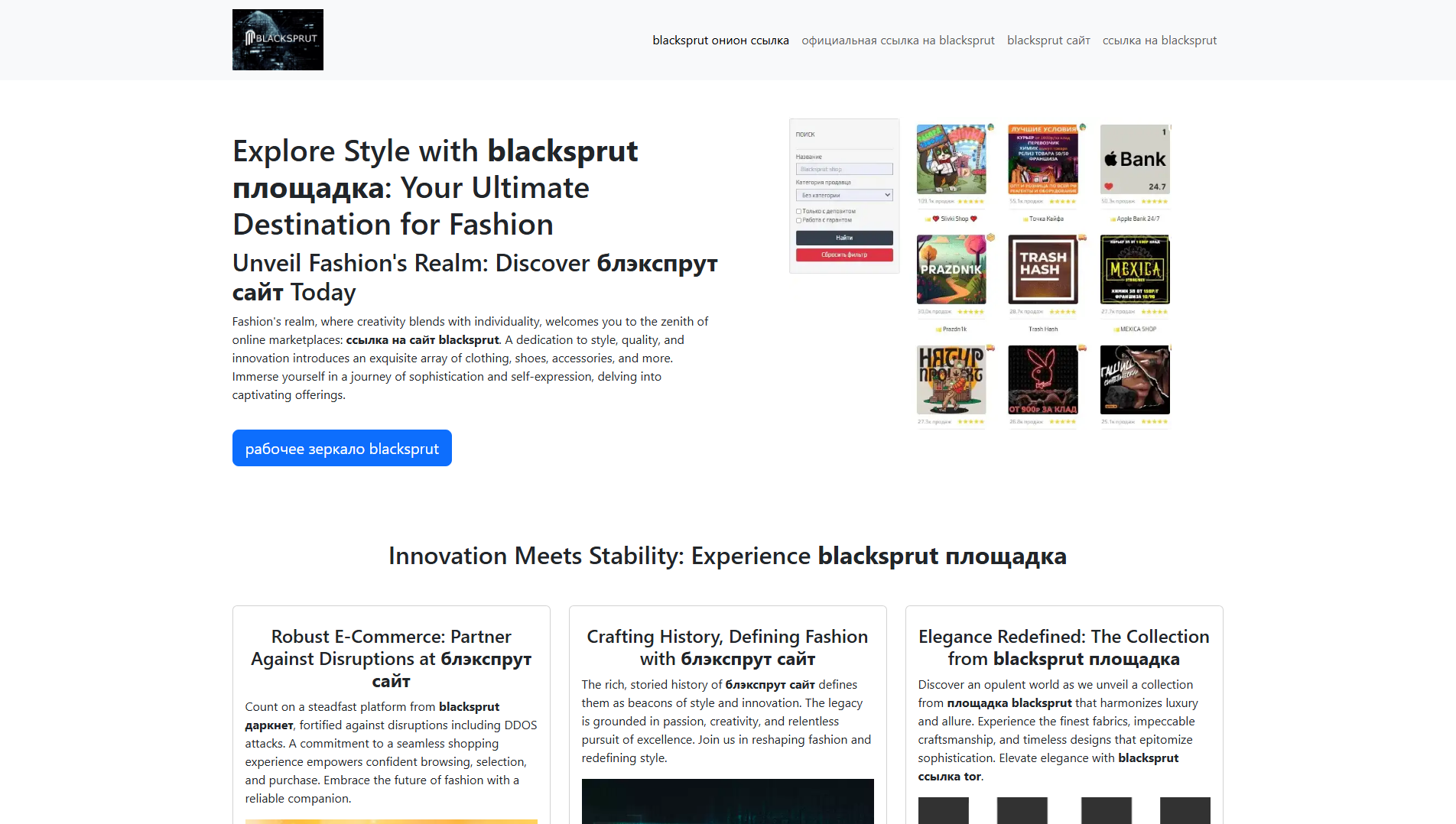
Task: Click the "MEXICA SHOP" label text
Action: coord(1138,329)
